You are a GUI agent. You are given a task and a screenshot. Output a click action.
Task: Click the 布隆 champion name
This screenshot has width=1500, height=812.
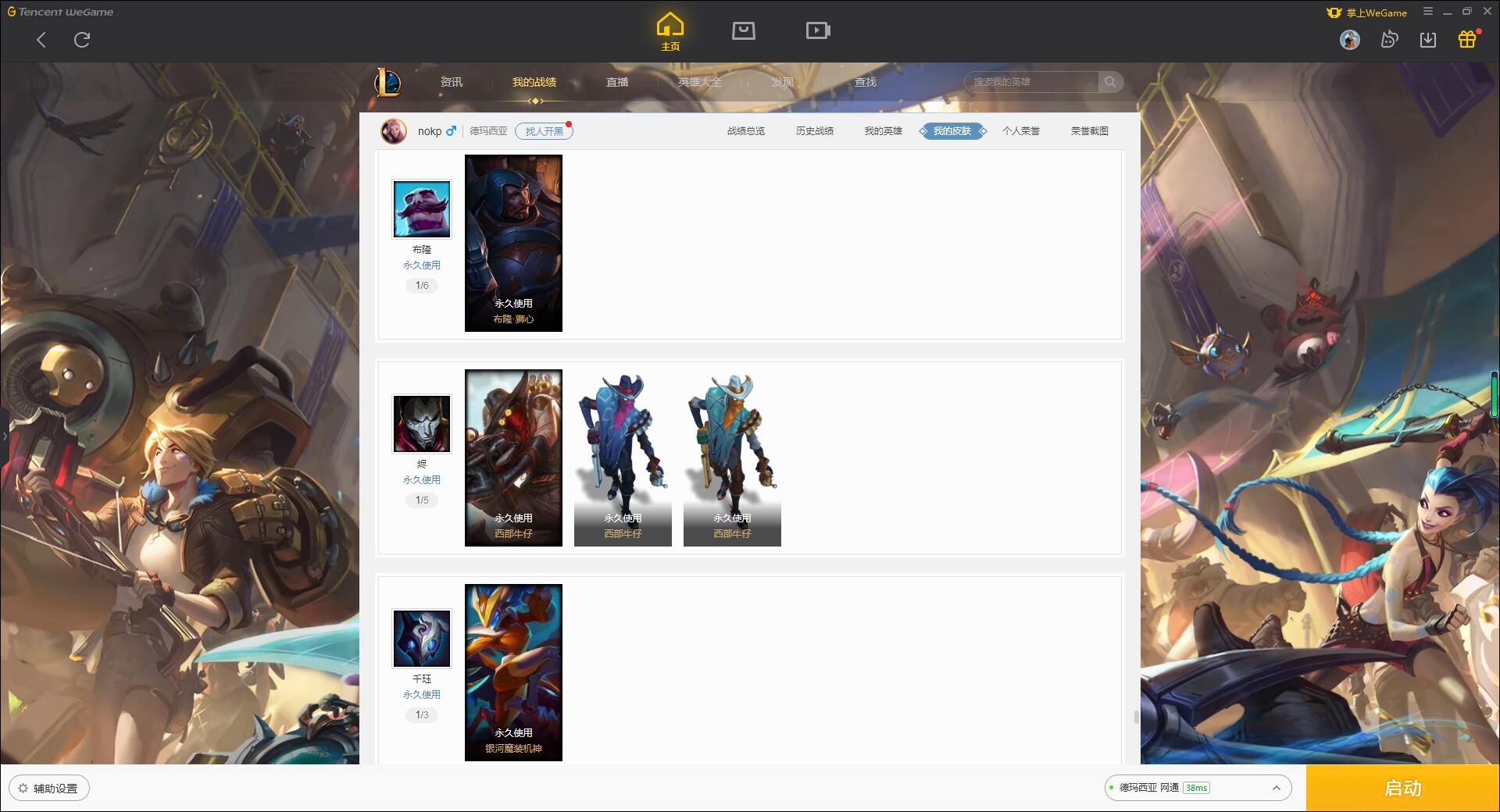(x=422, y=250)
